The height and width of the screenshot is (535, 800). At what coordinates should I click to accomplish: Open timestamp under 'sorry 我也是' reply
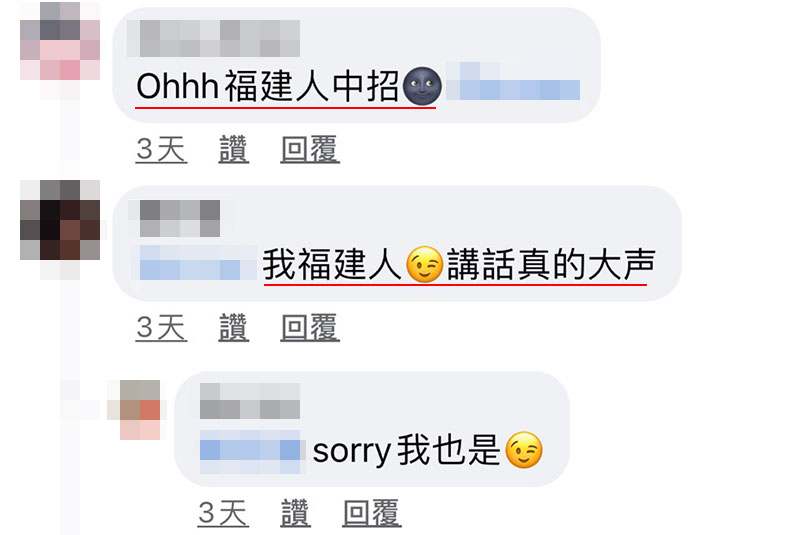coord(223,513)
